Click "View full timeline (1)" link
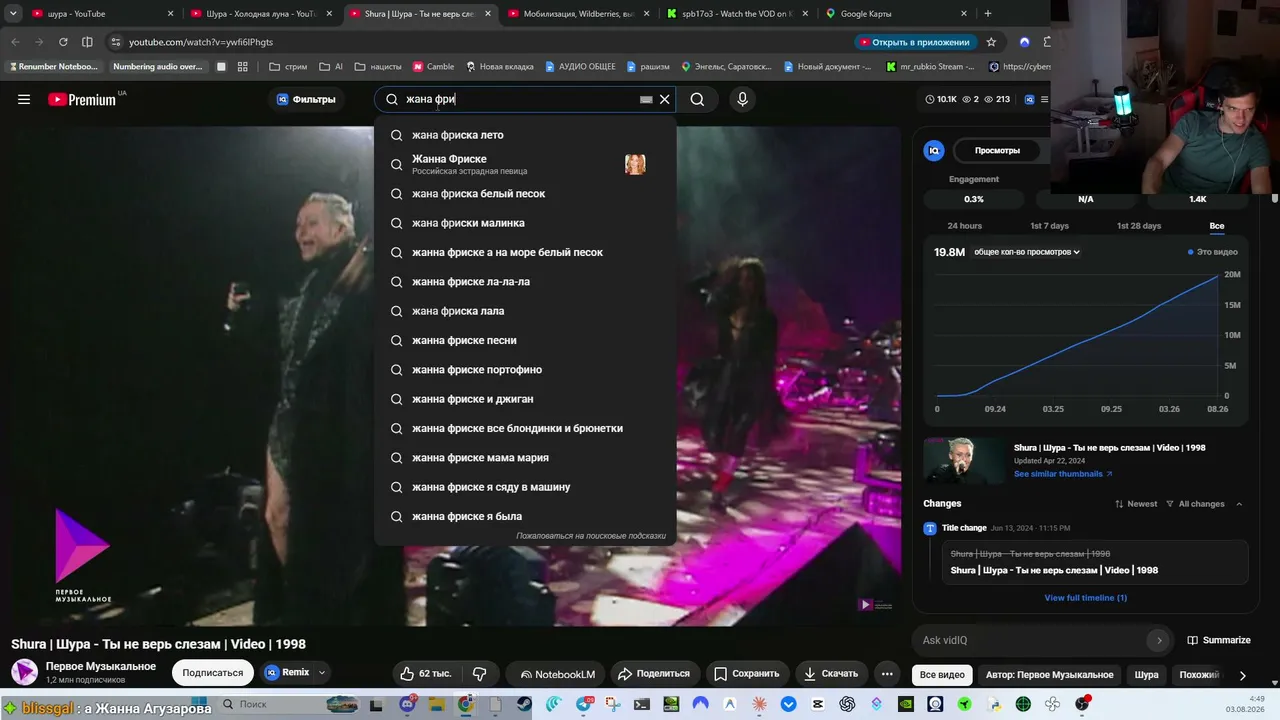 [1085, 598]
